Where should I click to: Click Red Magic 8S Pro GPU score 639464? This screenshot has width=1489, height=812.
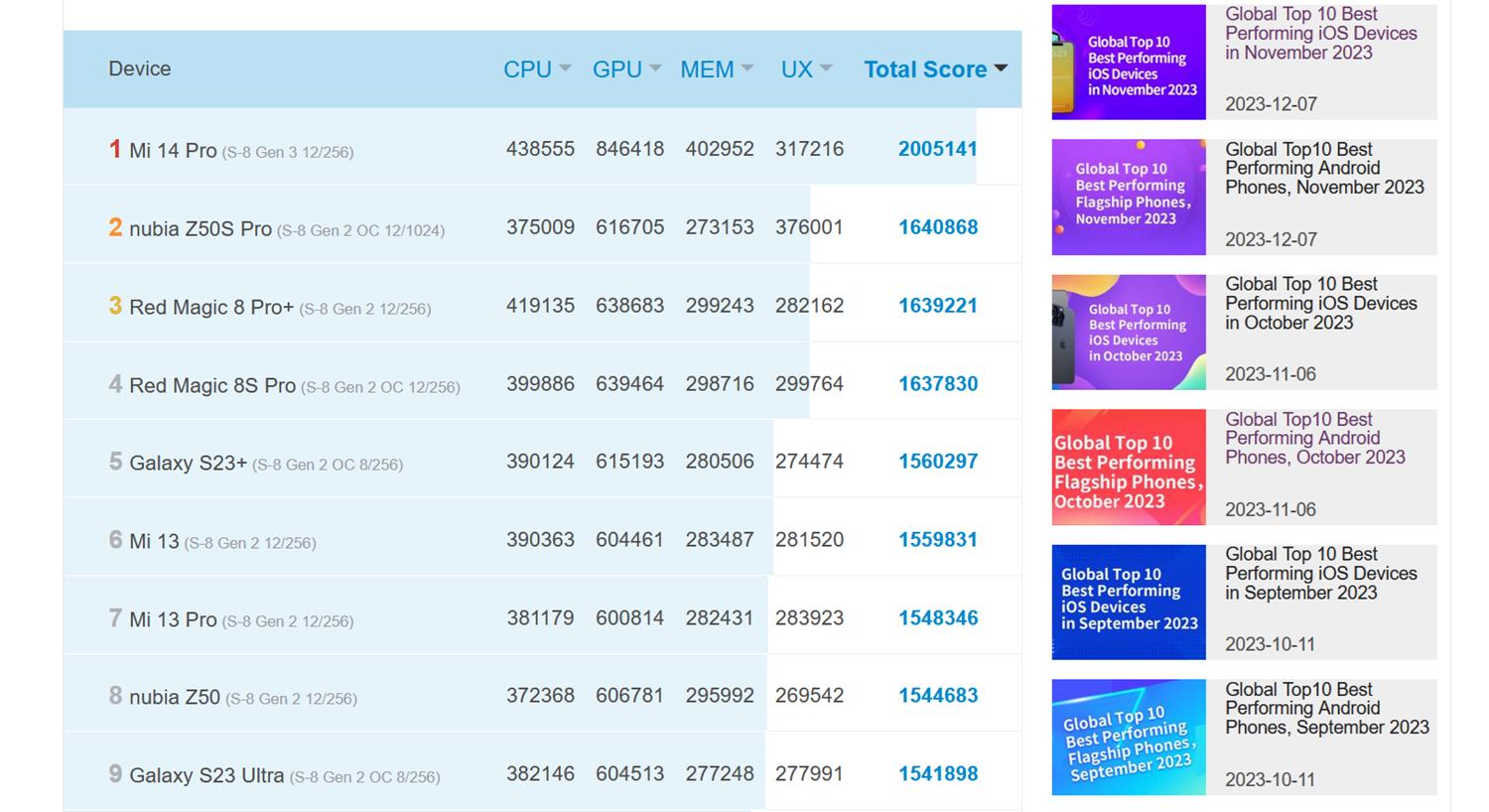pos(629,384)
